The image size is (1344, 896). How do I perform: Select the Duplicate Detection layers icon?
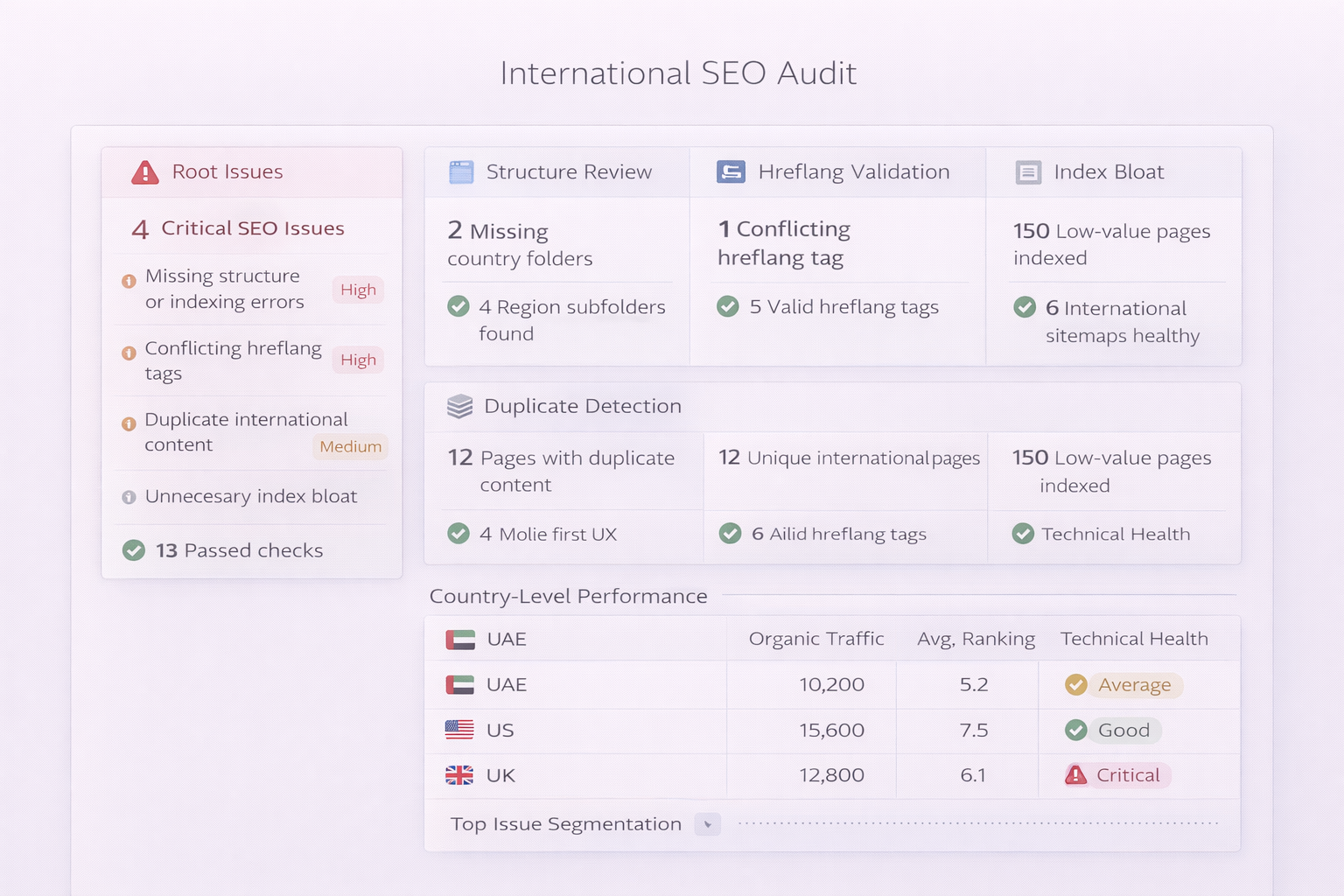click(458, 405)
